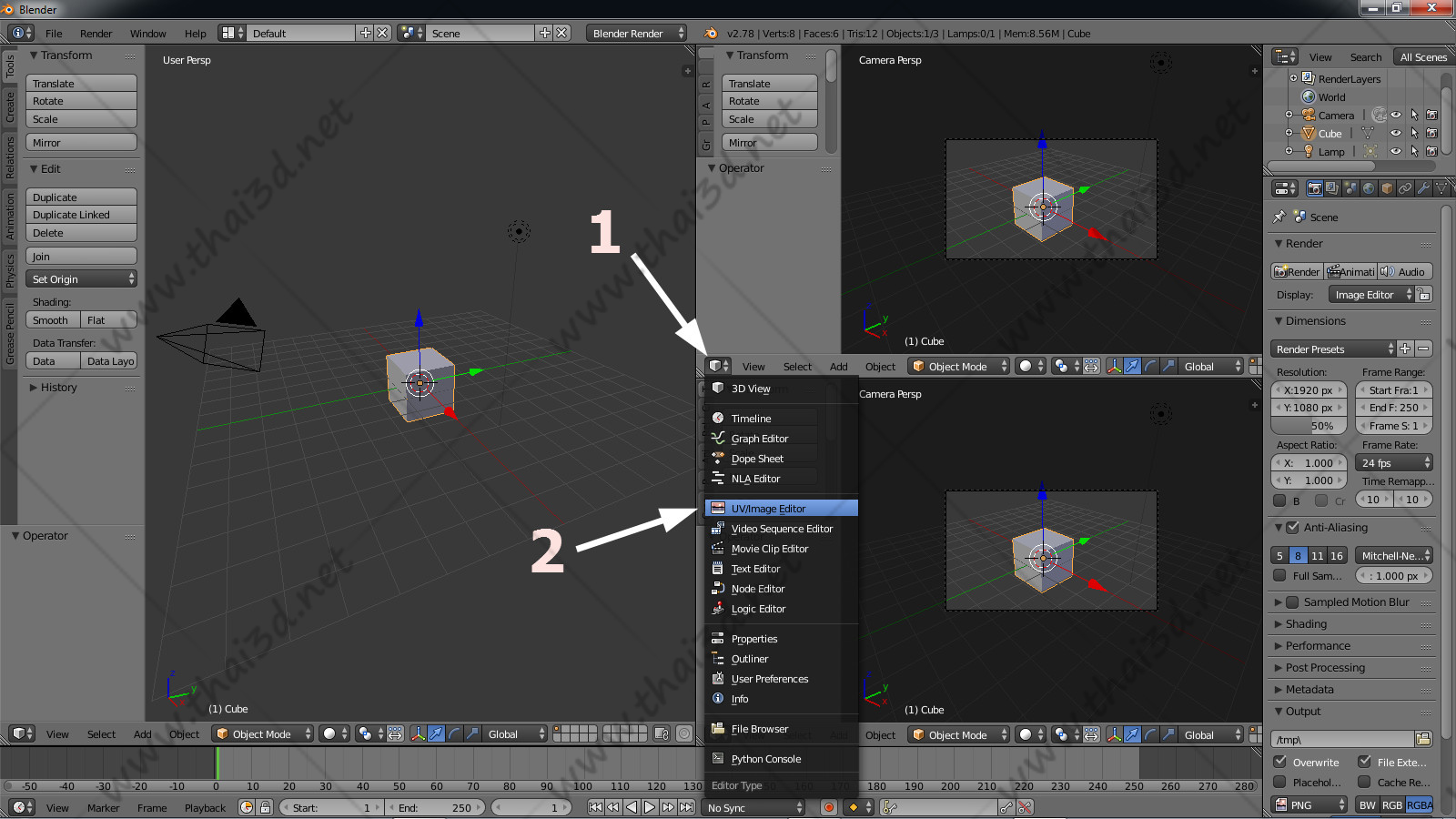Open the Window menu

[x=147, y=34]
